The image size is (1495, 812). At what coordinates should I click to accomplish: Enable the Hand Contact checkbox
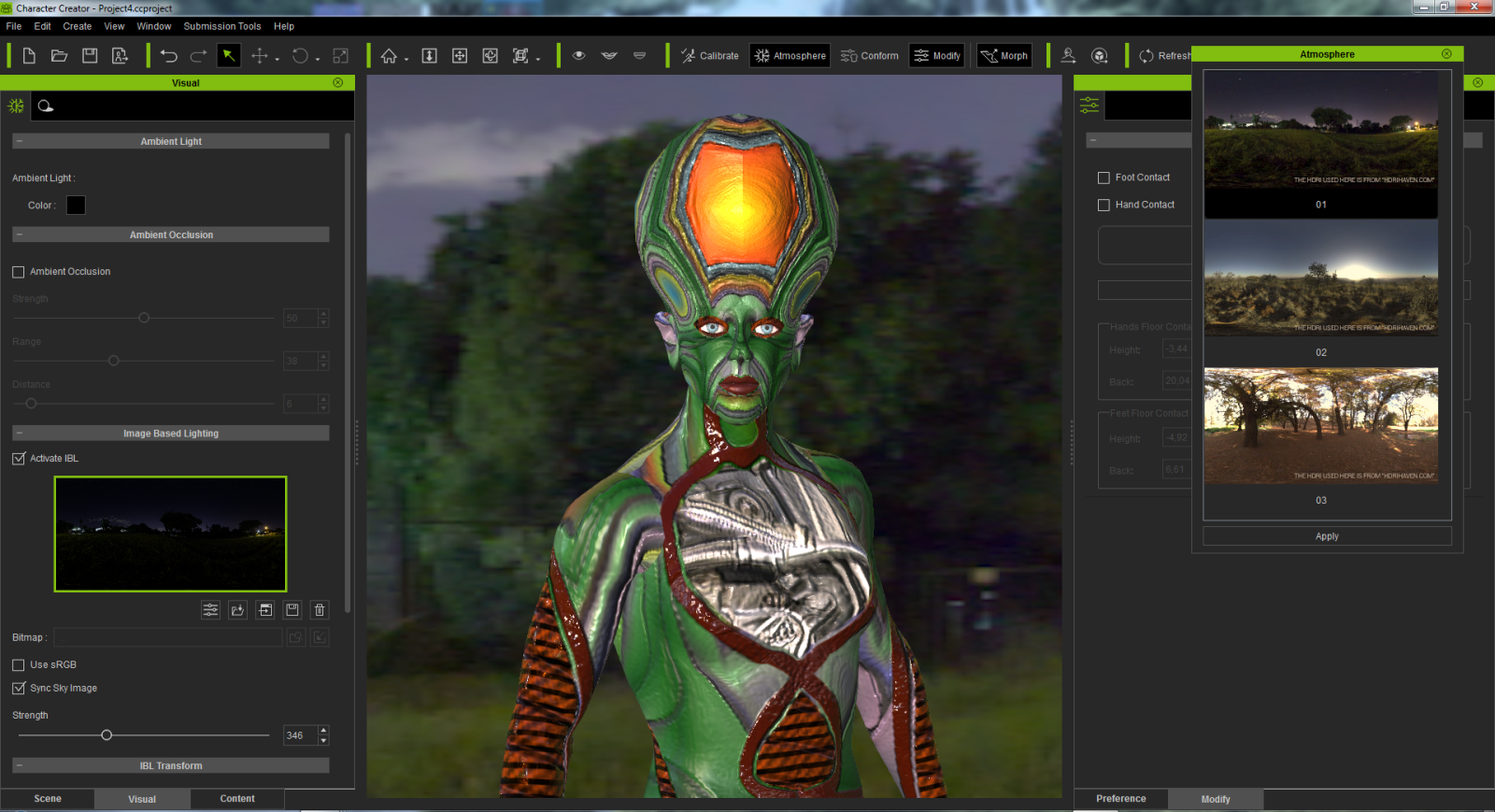pos(1103,205)
